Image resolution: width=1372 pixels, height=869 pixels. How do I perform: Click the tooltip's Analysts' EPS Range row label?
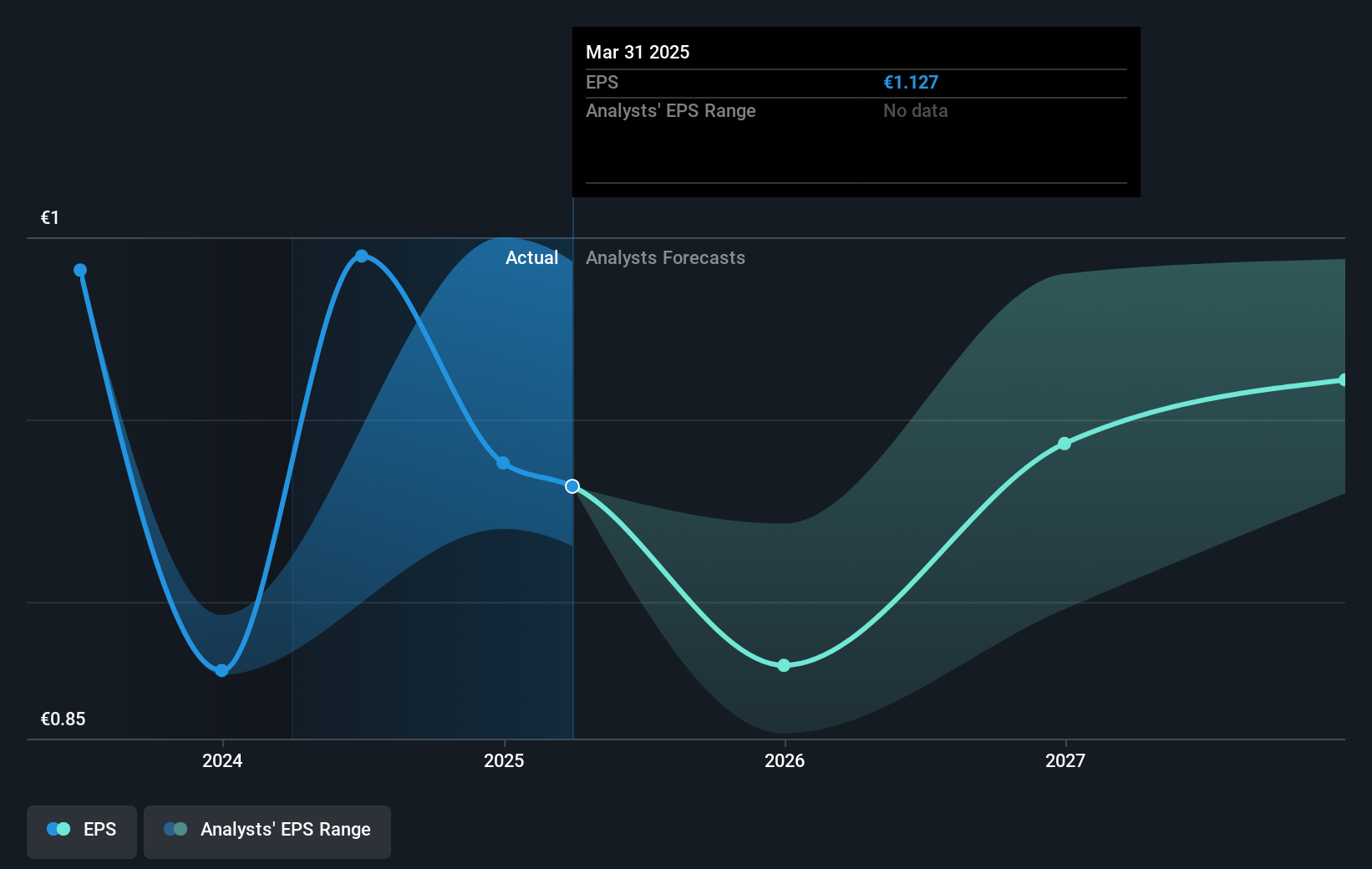coord(671,110)
